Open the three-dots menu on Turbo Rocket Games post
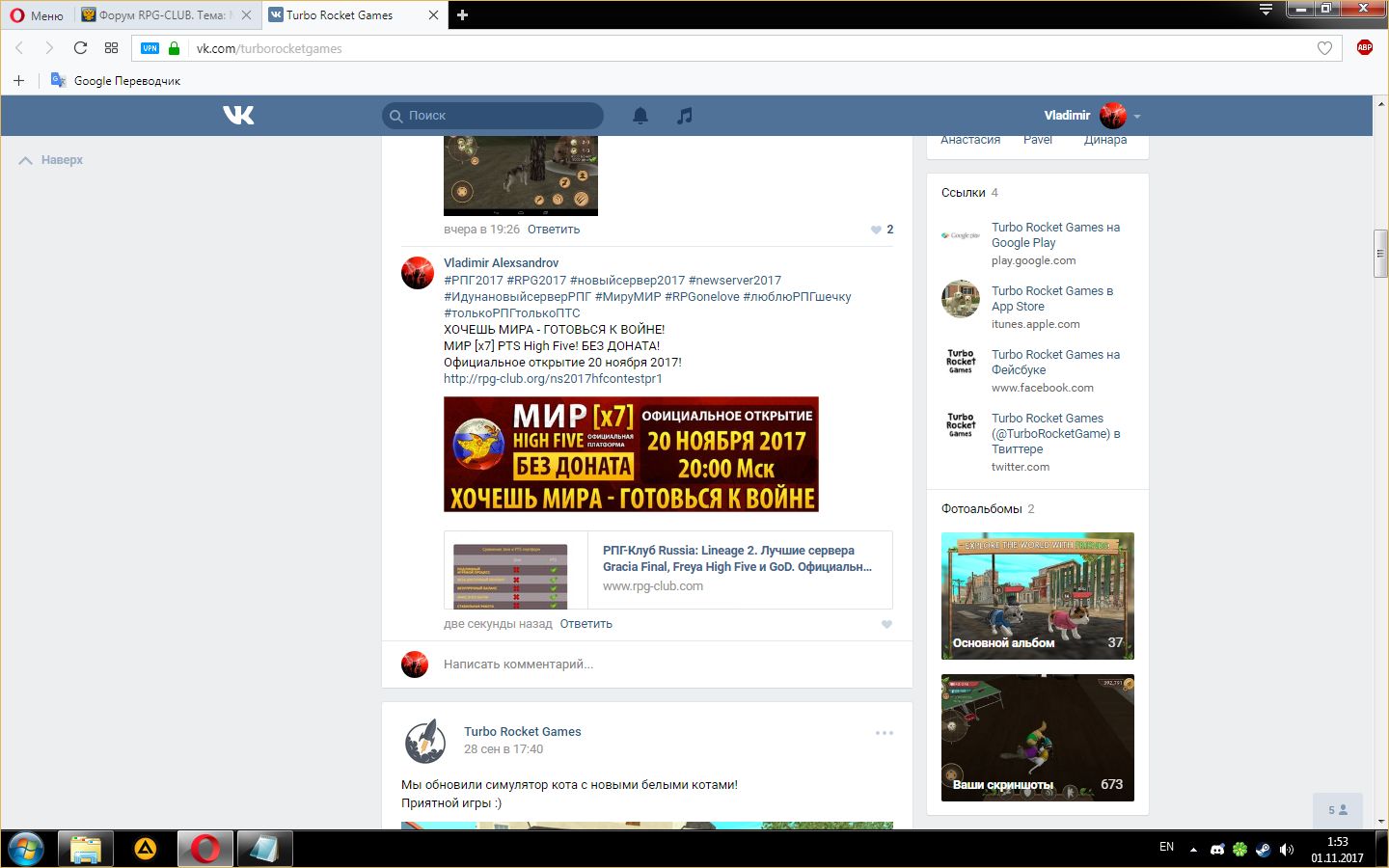 click(884, 733)
